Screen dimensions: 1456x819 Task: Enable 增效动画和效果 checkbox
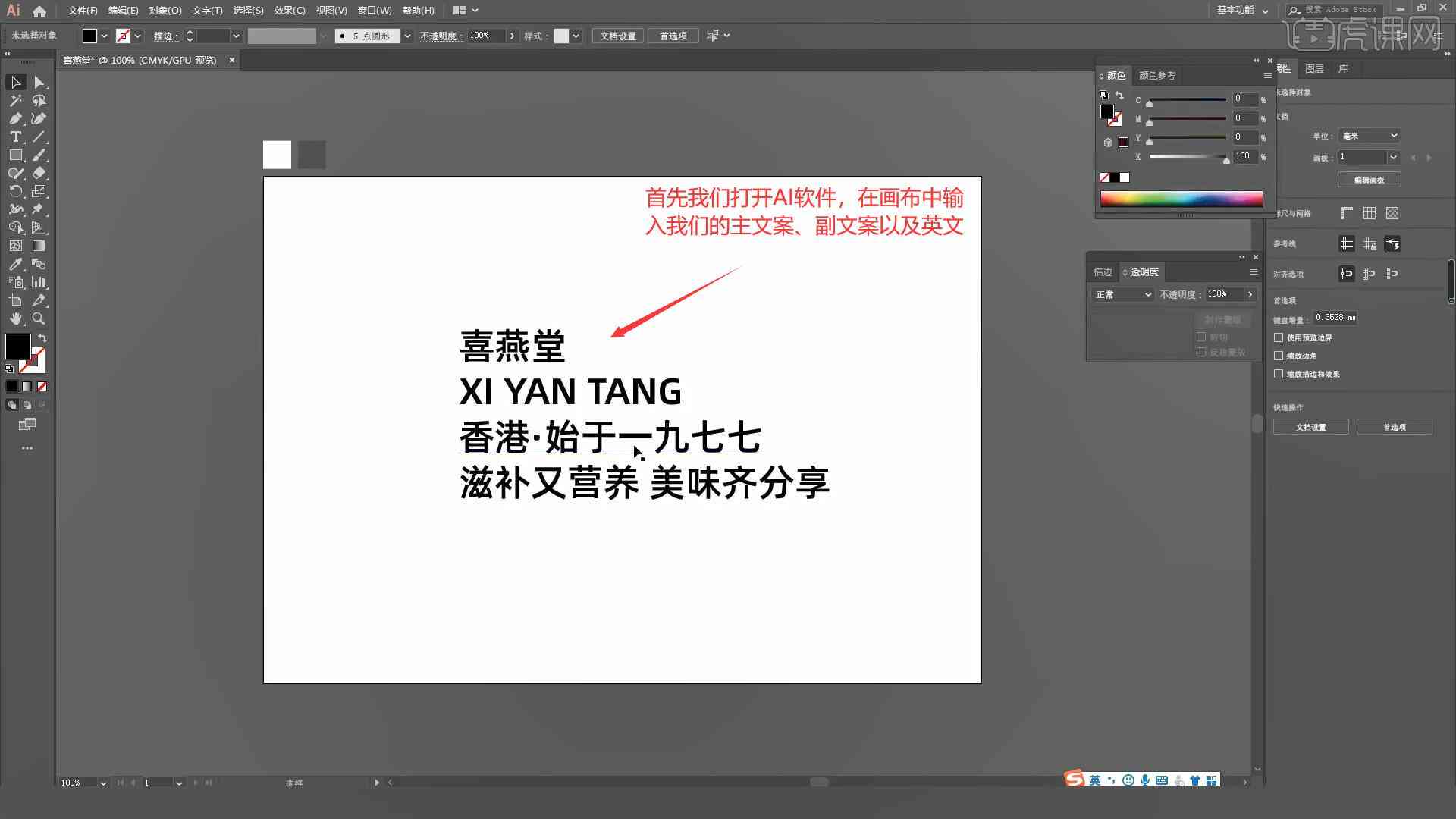coord(1279,373)
